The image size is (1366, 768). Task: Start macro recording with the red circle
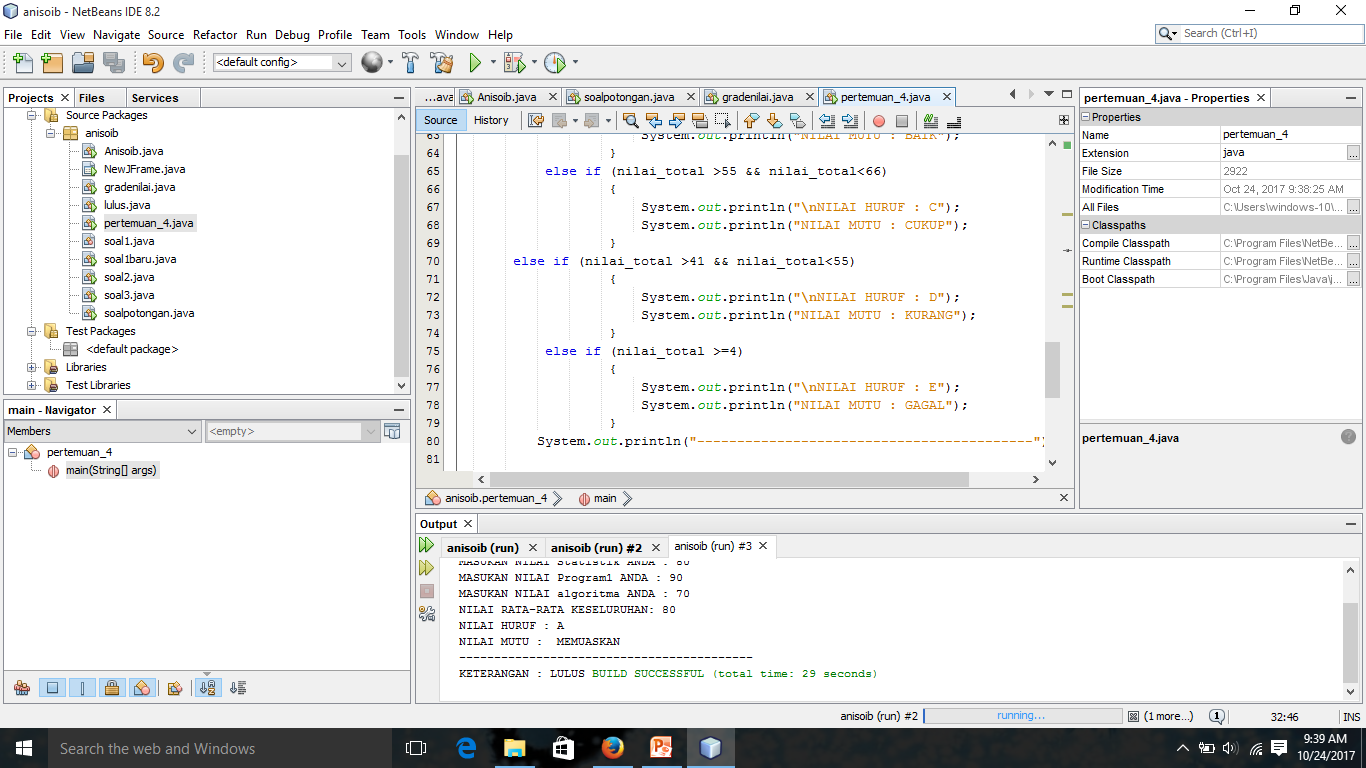(879, 121)
